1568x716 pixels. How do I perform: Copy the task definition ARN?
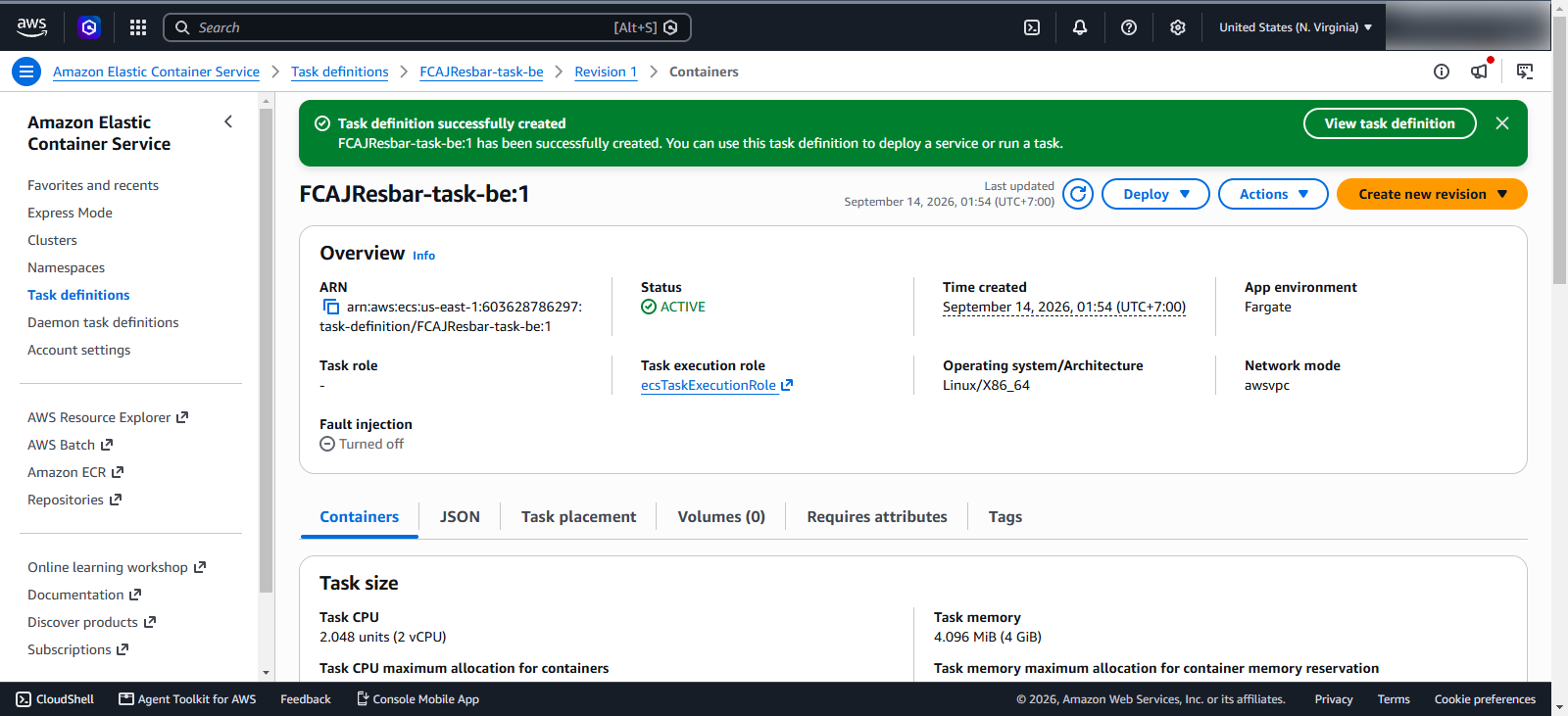pyautogui.click(x=331, y=307)
